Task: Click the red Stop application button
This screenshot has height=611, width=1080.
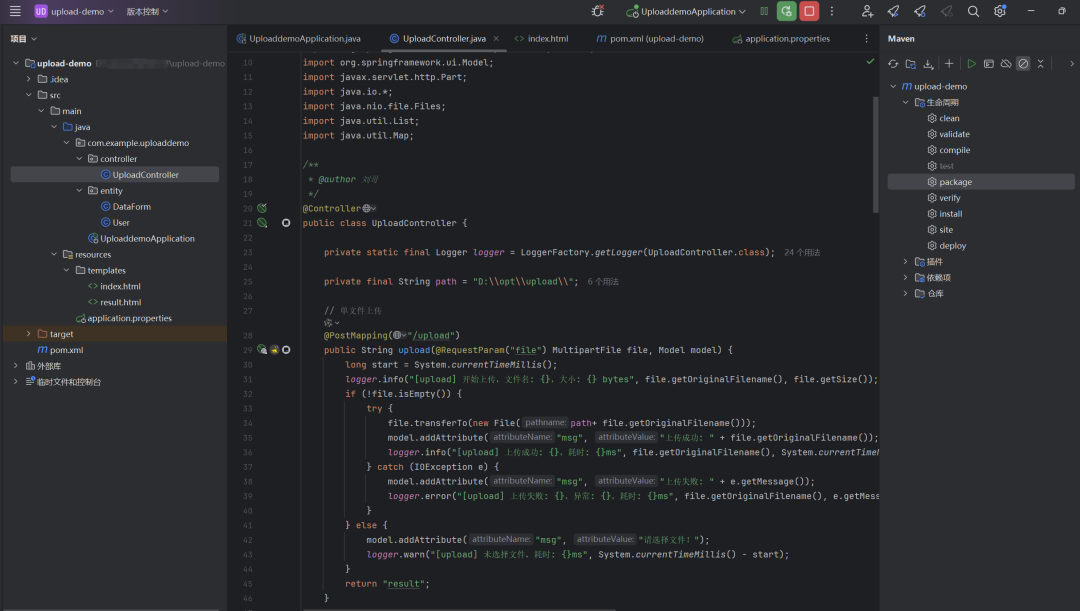Action: pos(809,11)
